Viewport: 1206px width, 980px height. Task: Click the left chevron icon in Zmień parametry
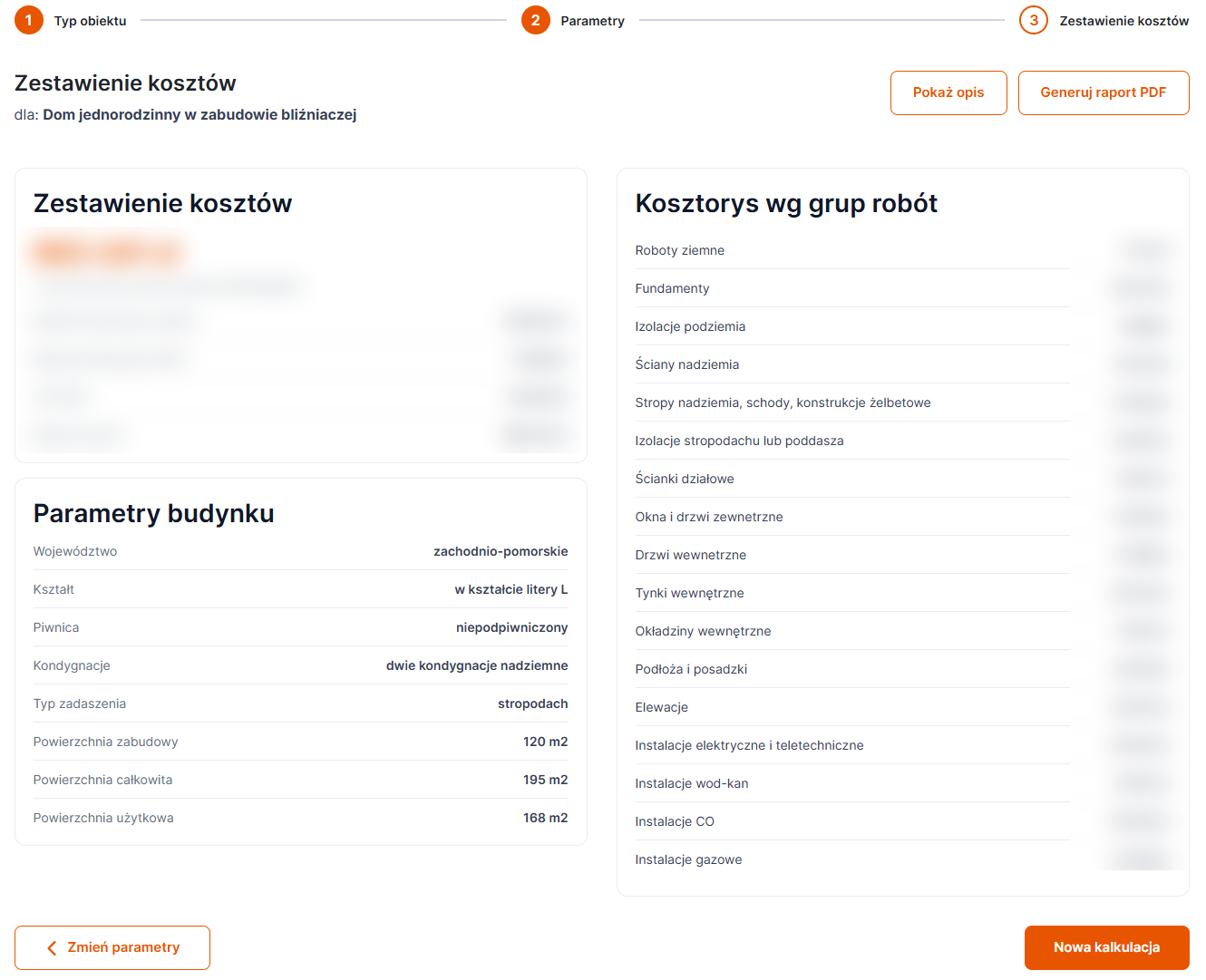(x=52, y=947)
